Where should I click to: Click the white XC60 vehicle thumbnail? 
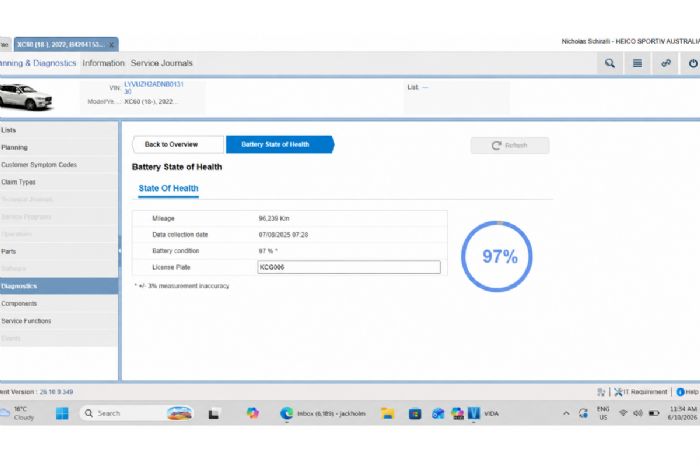coord(26,96)
